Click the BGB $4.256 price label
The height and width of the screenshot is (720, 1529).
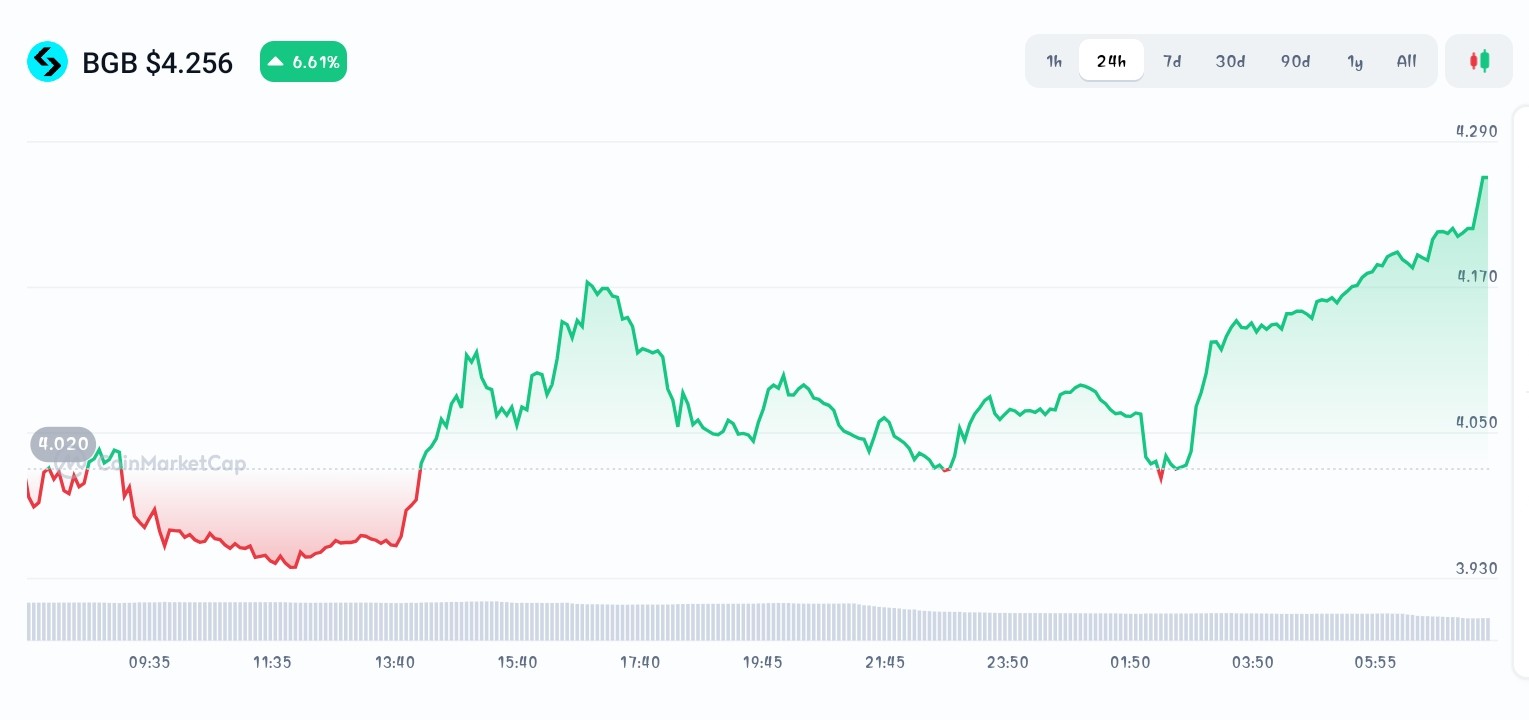[157, 61]
